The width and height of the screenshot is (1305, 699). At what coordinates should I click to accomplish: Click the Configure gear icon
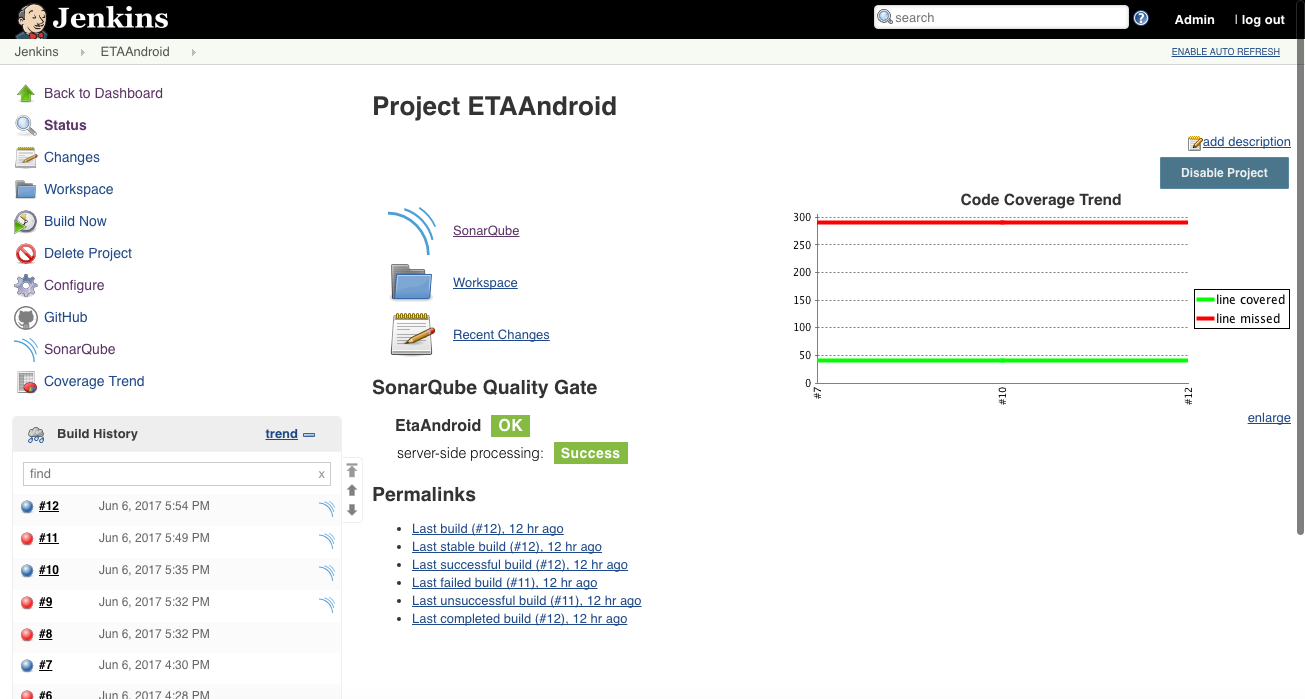(x=26, y=285)
